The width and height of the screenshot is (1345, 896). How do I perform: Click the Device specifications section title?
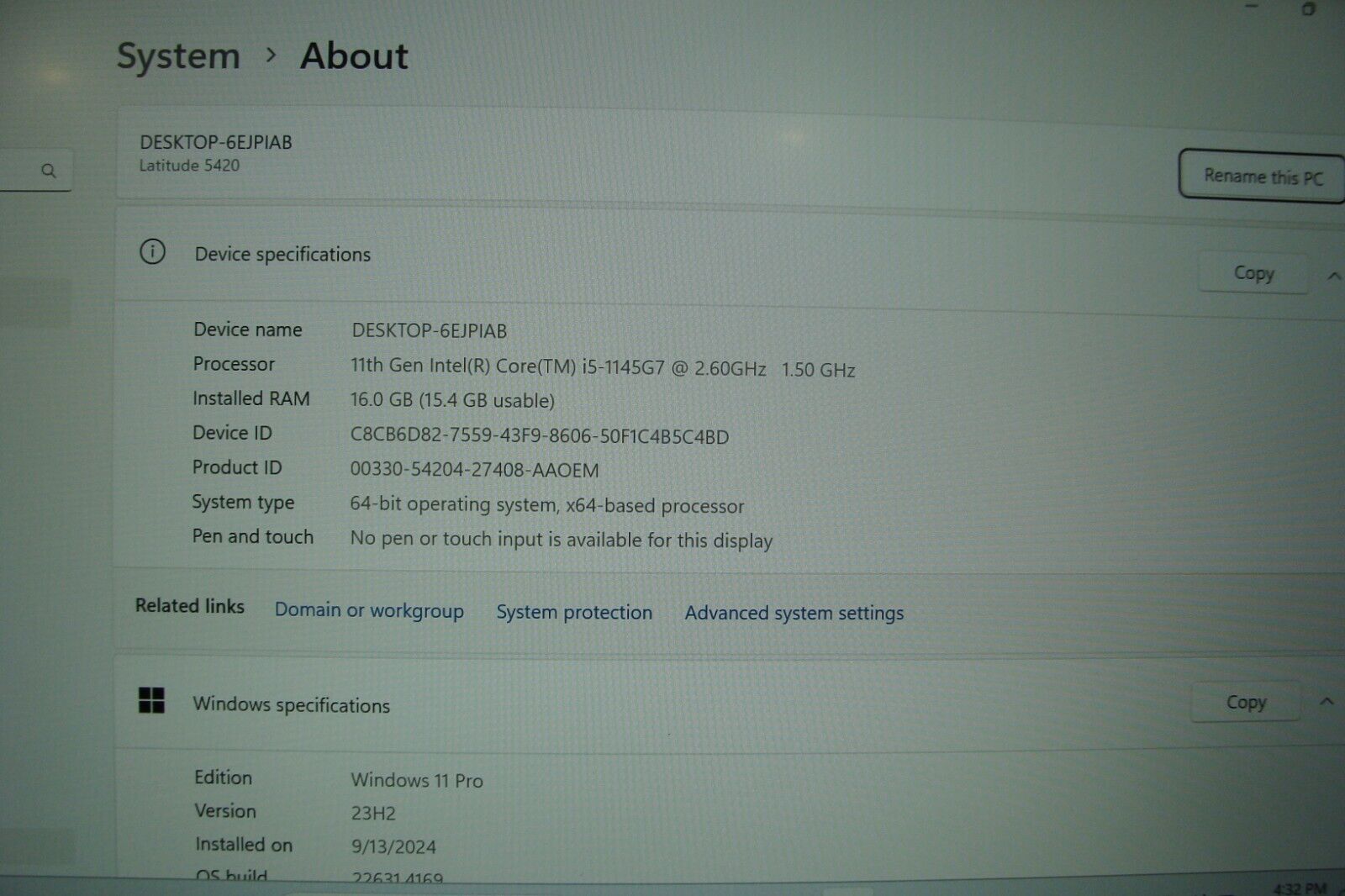[x=282, y=254]
